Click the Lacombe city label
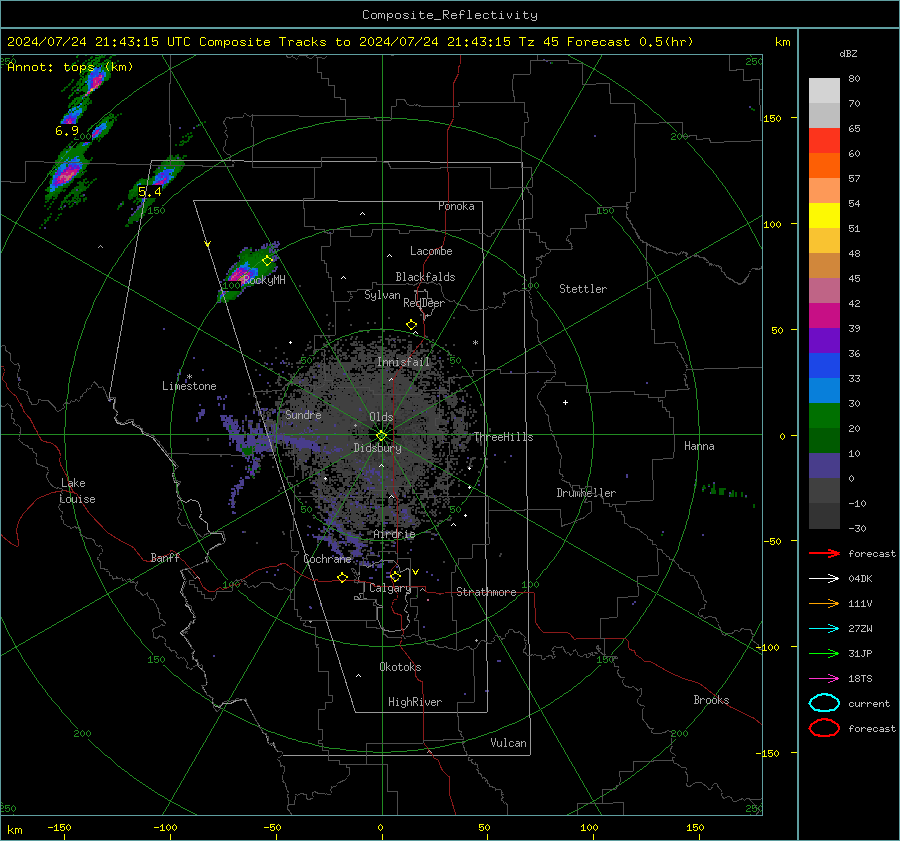Screen dimensions: 900x841 click(x=431, y=251)
